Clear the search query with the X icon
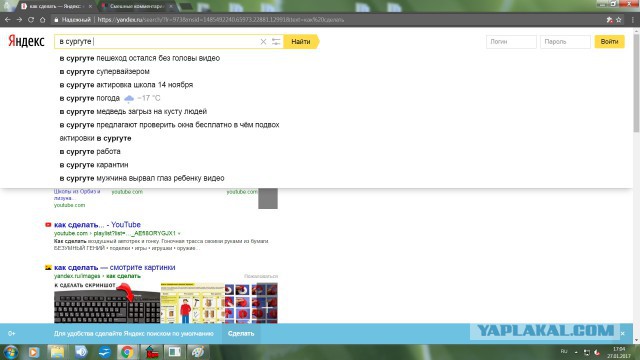The image size is (640, 360). pos(263,42)
